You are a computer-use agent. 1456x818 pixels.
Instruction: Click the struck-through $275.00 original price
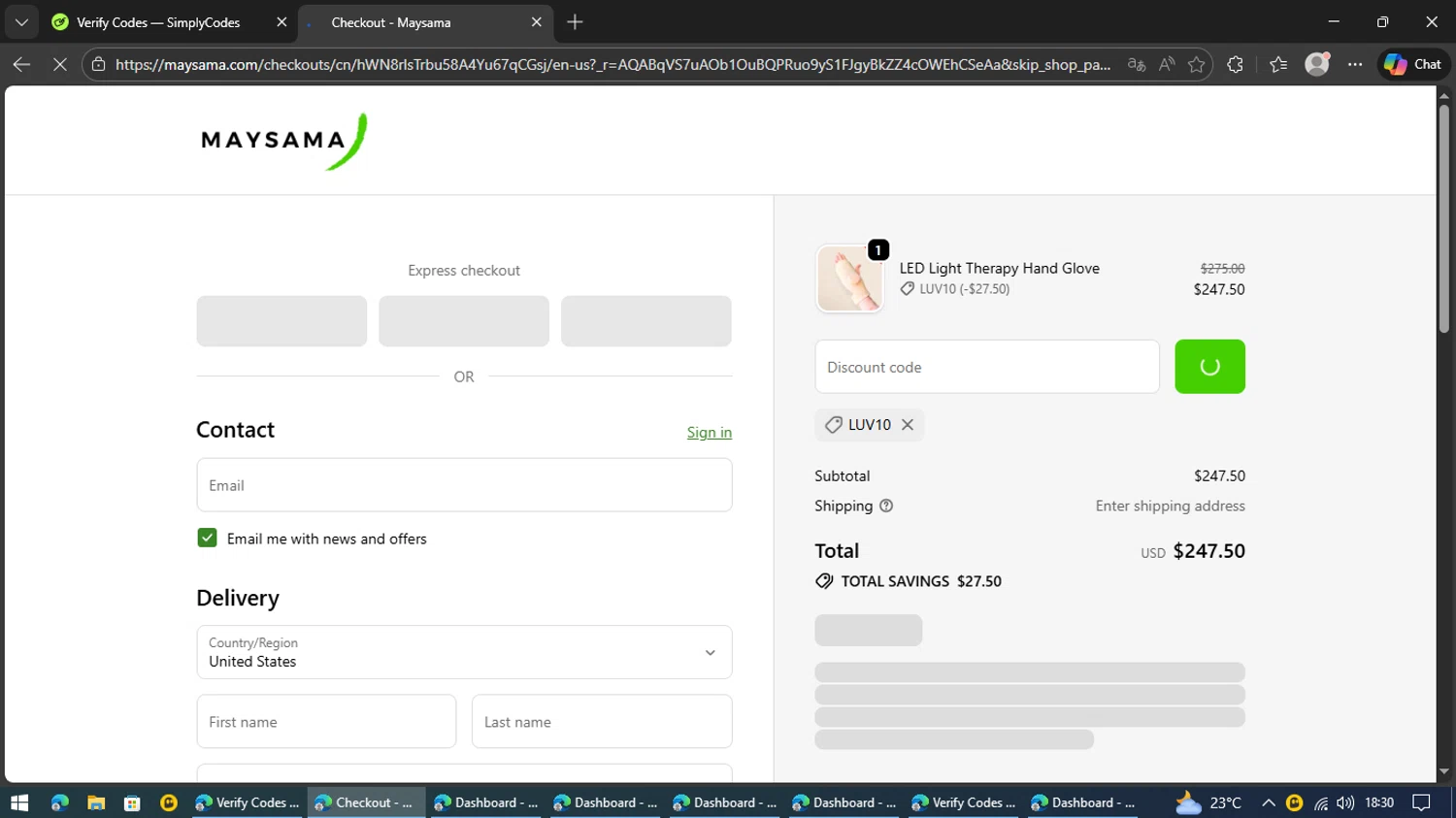[x=1222, y=269]
